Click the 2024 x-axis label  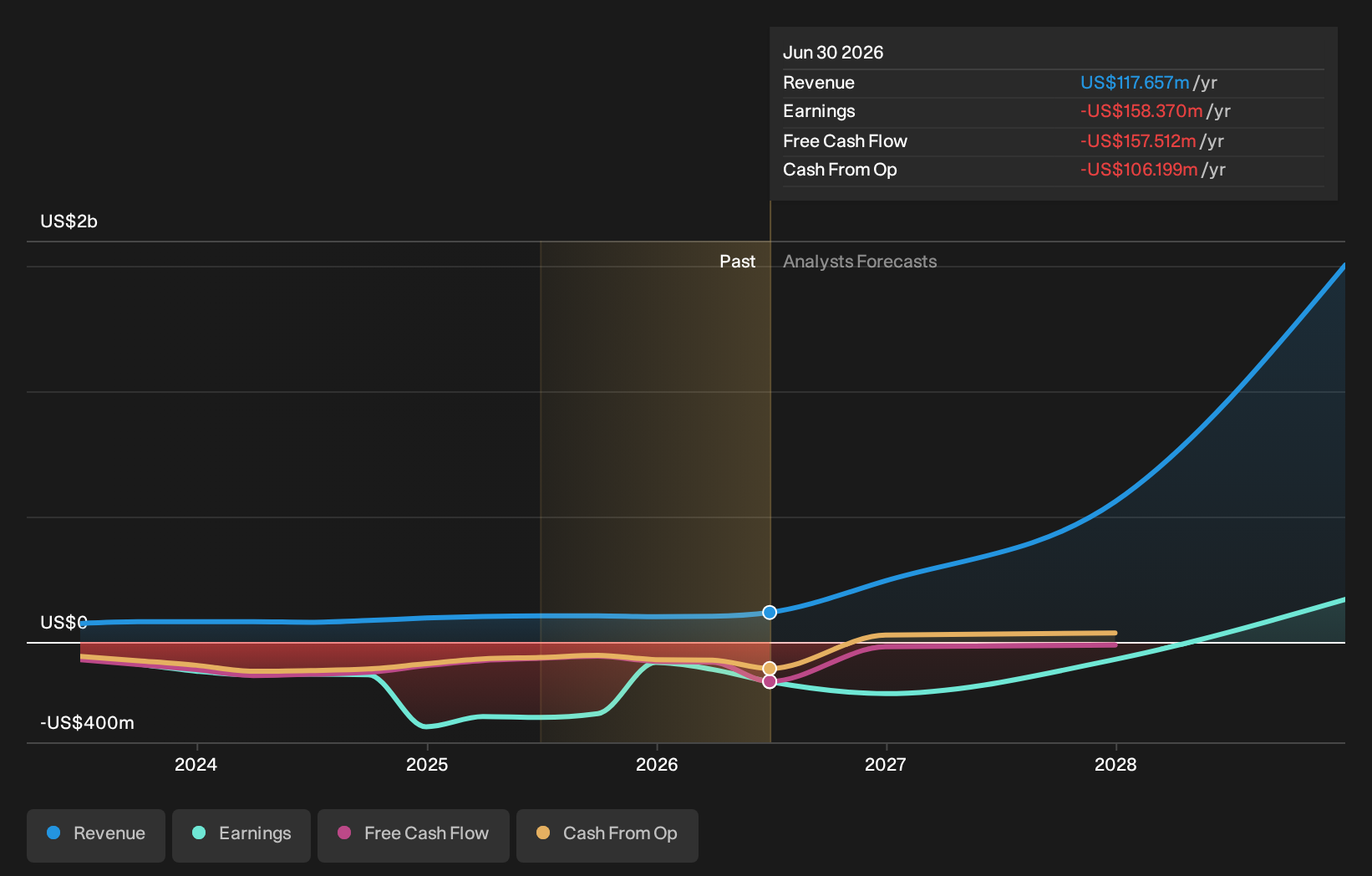196,765
